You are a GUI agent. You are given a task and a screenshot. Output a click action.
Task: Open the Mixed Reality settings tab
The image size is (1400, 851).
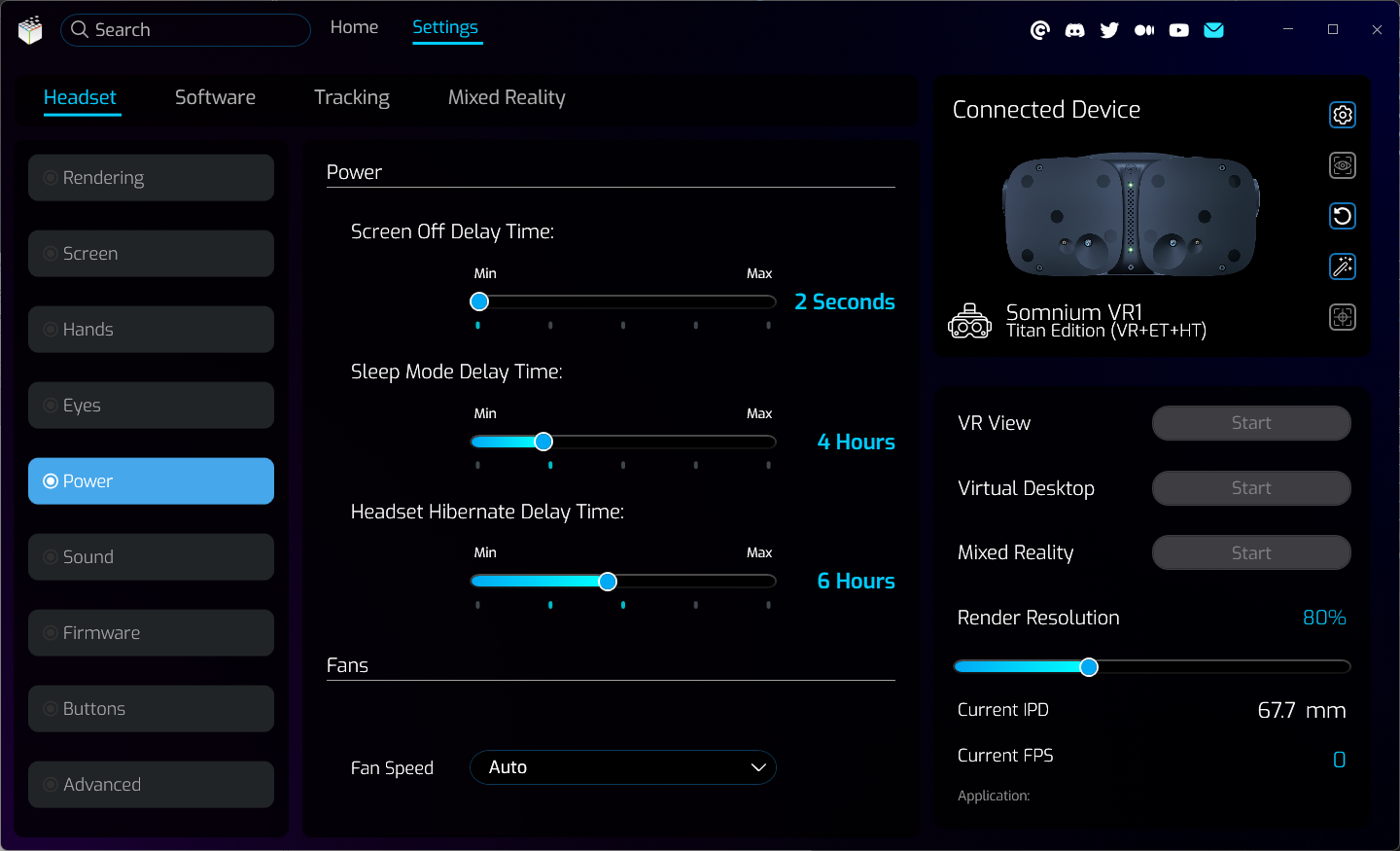coord(507,97)
